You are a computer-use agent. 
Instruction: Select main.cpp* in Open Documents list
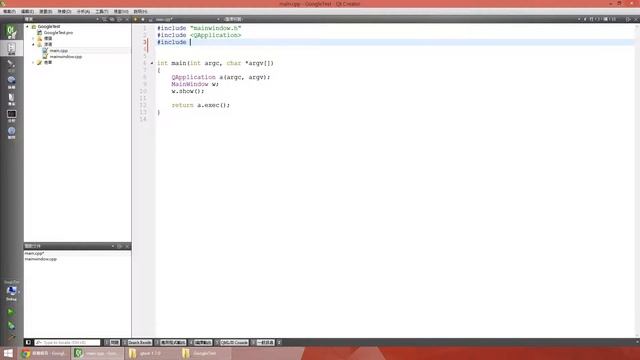point(34,253)
